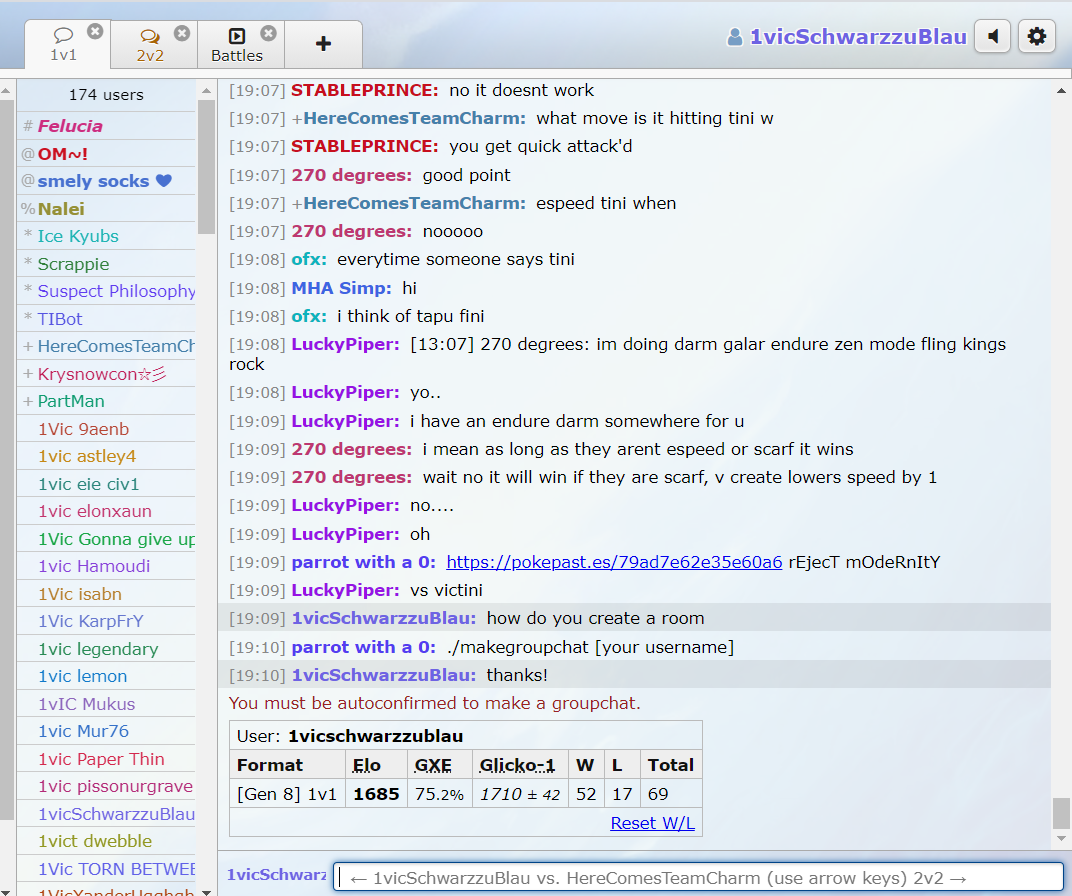
Task: Open the pokepast.es link in chat
Action: point(614,562)
